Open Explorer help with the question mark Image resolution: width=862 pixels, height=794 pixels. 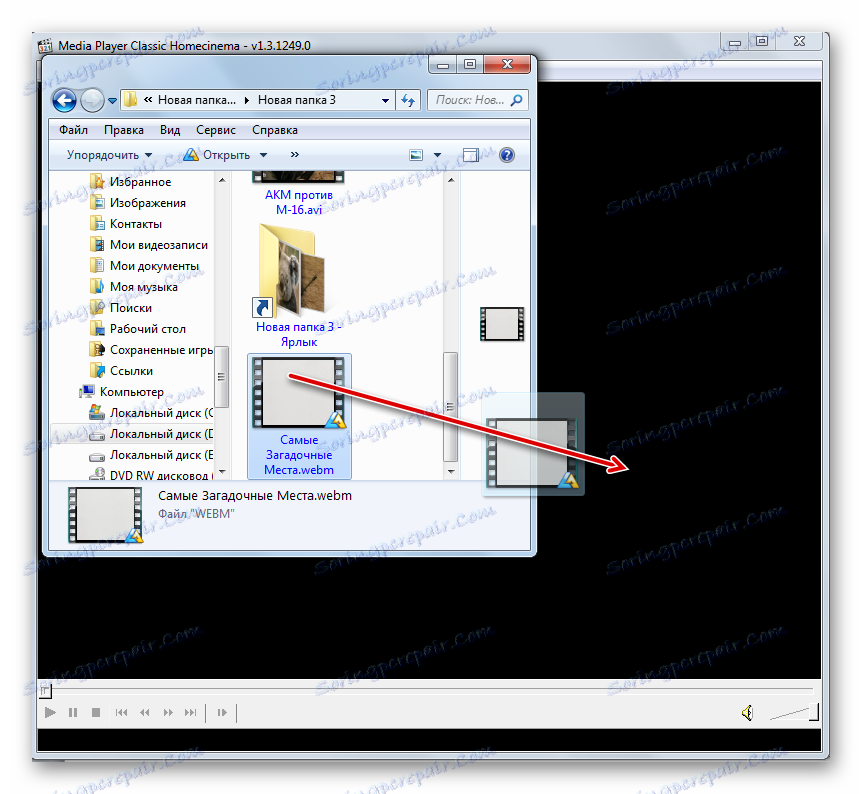(x=507, y=155)
